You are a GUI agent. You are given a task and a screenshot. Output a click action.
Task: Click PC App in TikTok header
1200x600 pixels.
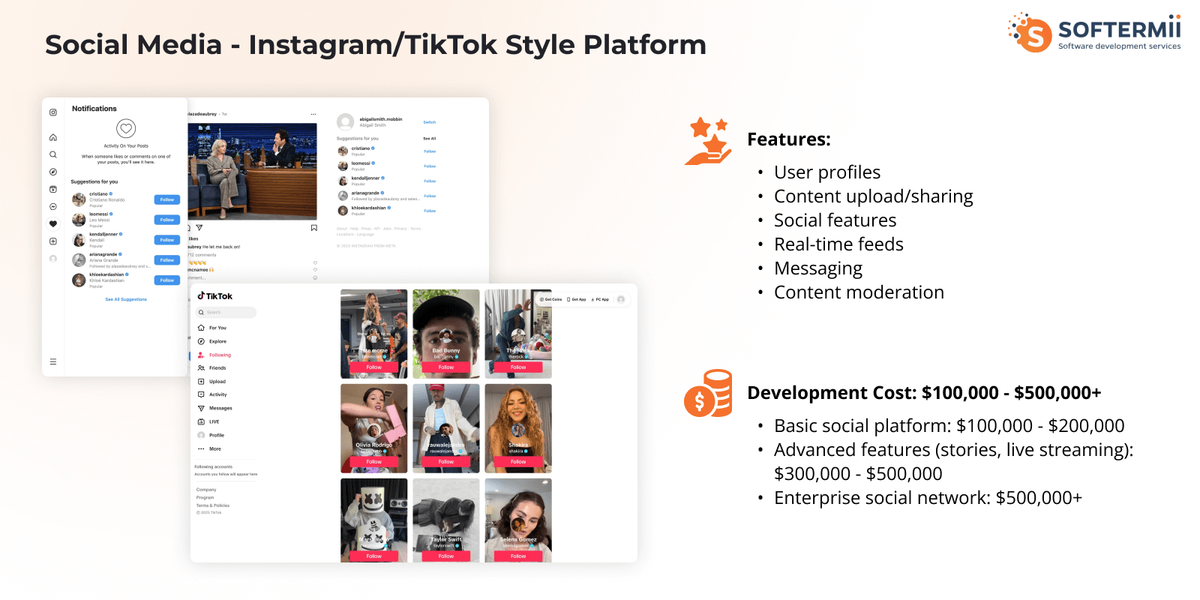600,299
